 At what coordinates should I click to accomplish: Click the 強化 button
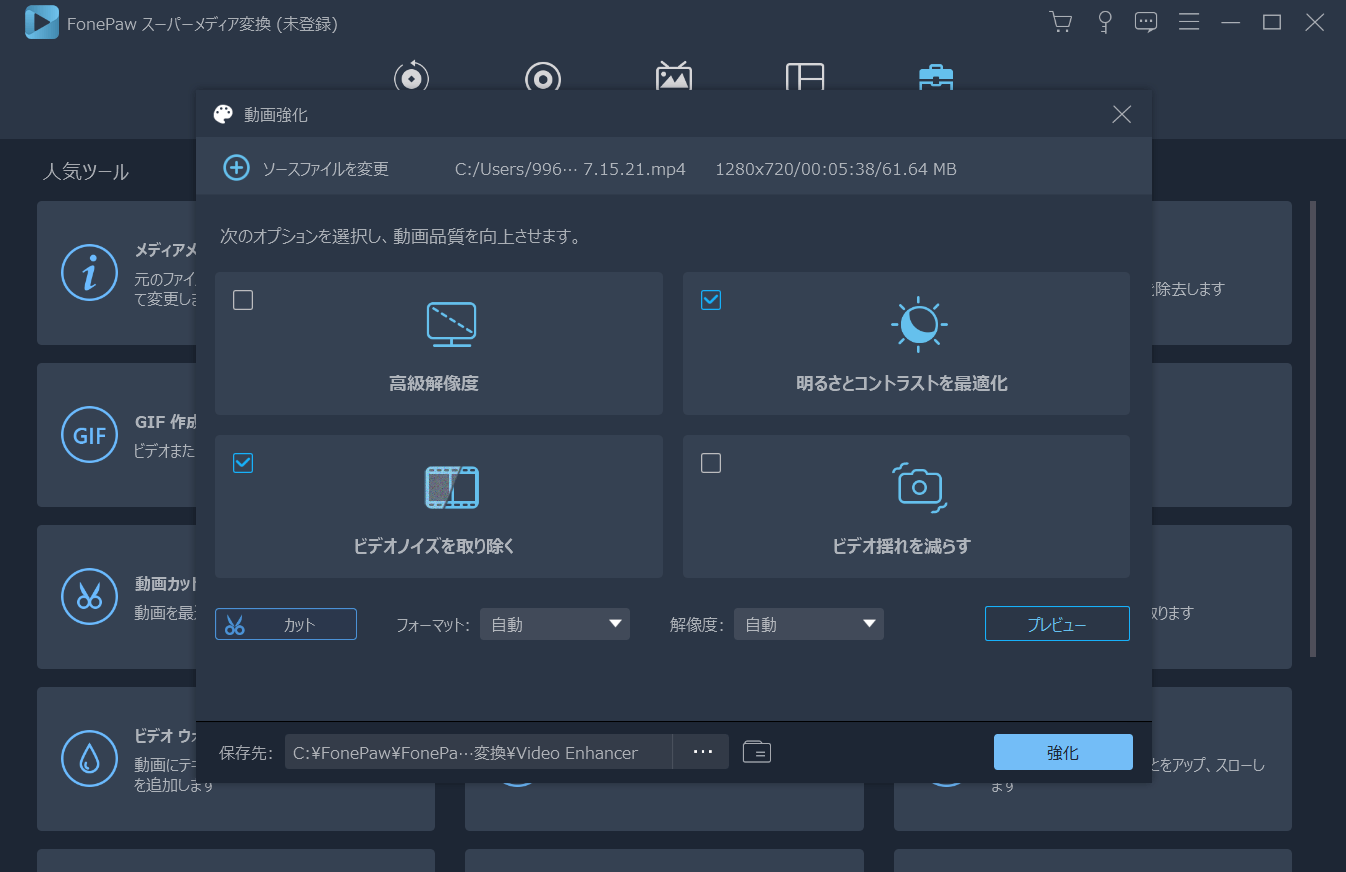pos(1063,753)
